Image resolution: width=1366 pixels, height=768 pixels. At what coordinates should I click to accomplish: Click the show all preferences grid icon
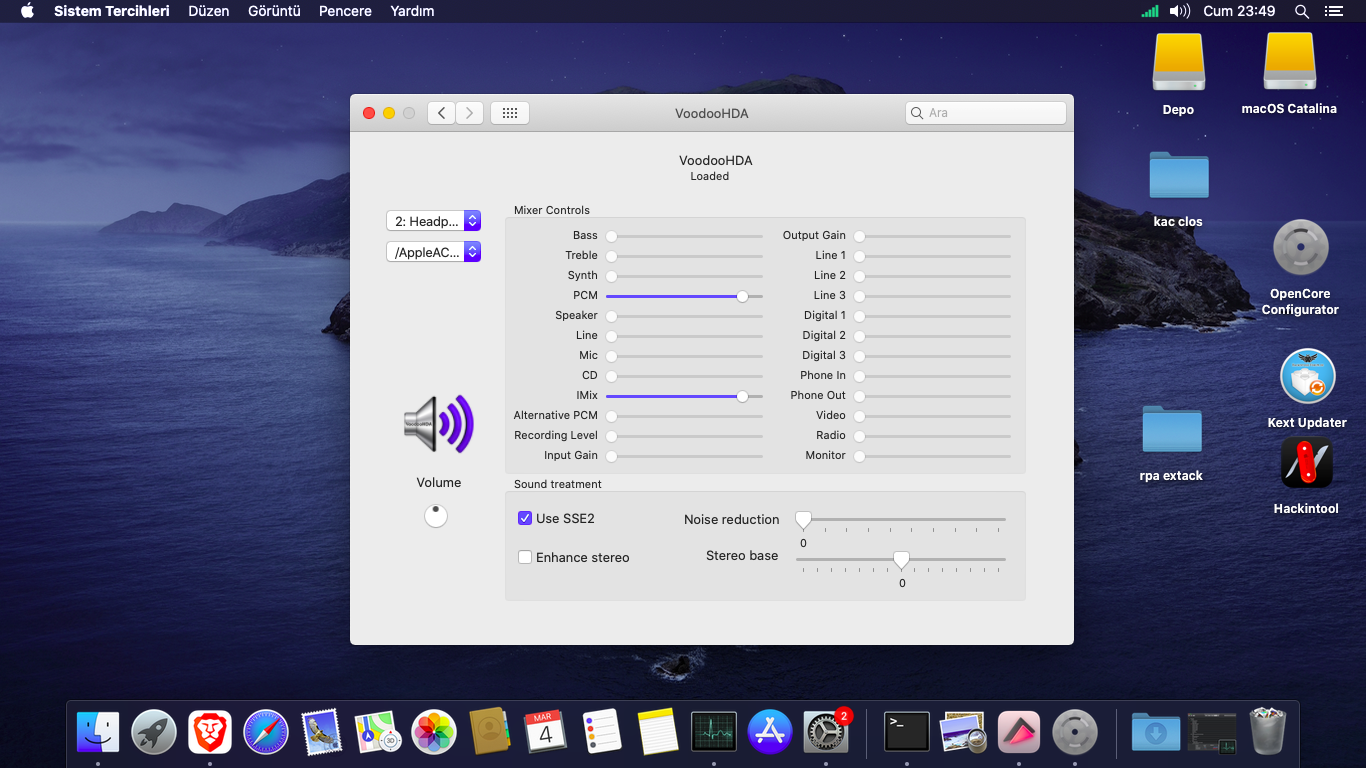click(509, 113)
